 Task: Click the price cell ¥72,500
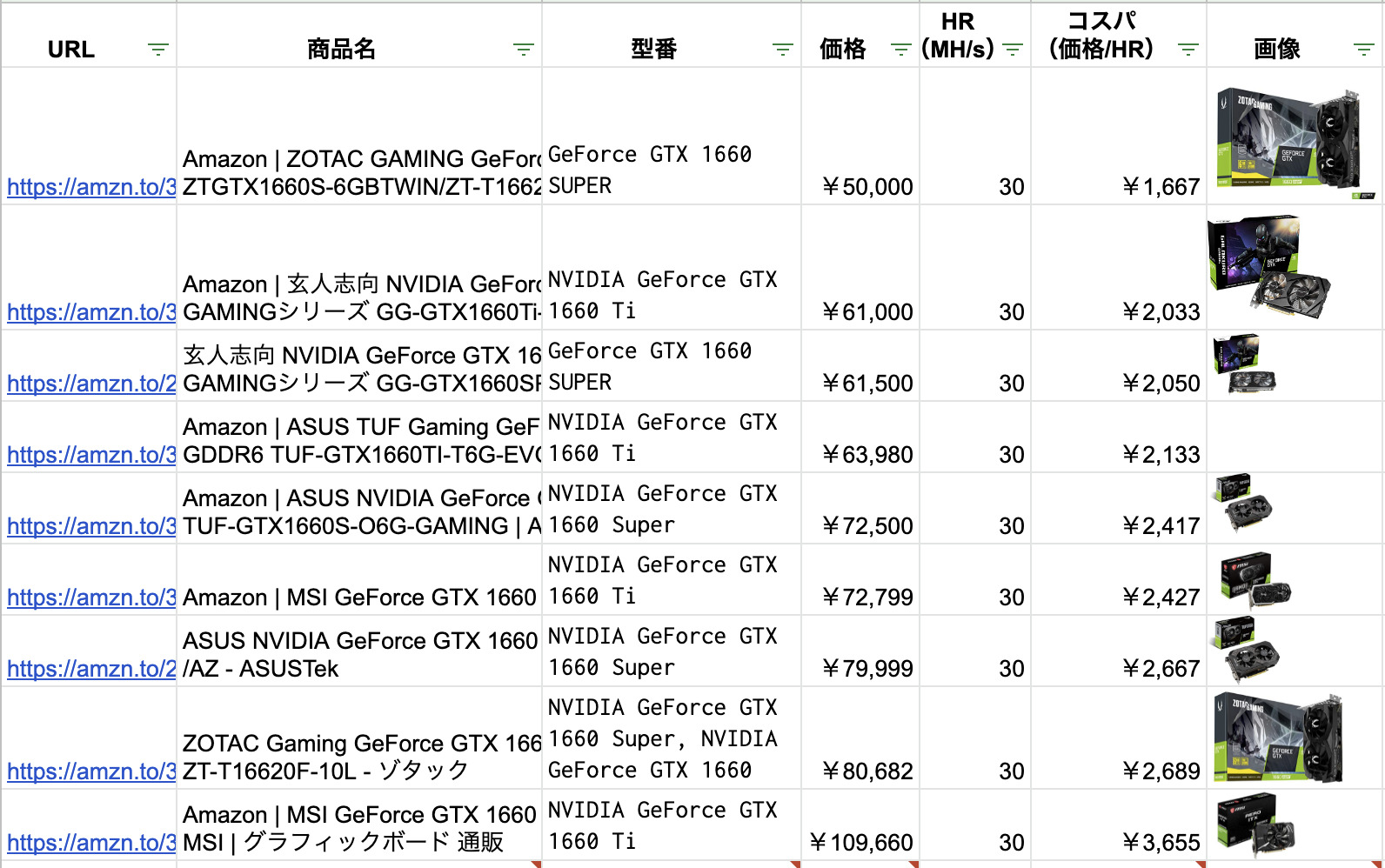click(860, 509)
